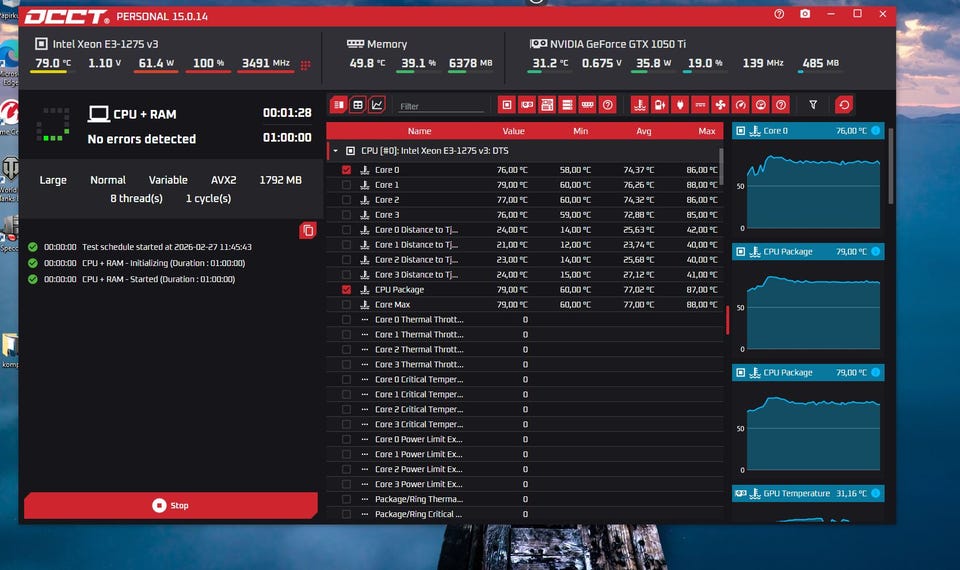Check Core 3 Power Limit checkbox
The height and width of the screenshot is (570, 960).
[x=347, y=484]
